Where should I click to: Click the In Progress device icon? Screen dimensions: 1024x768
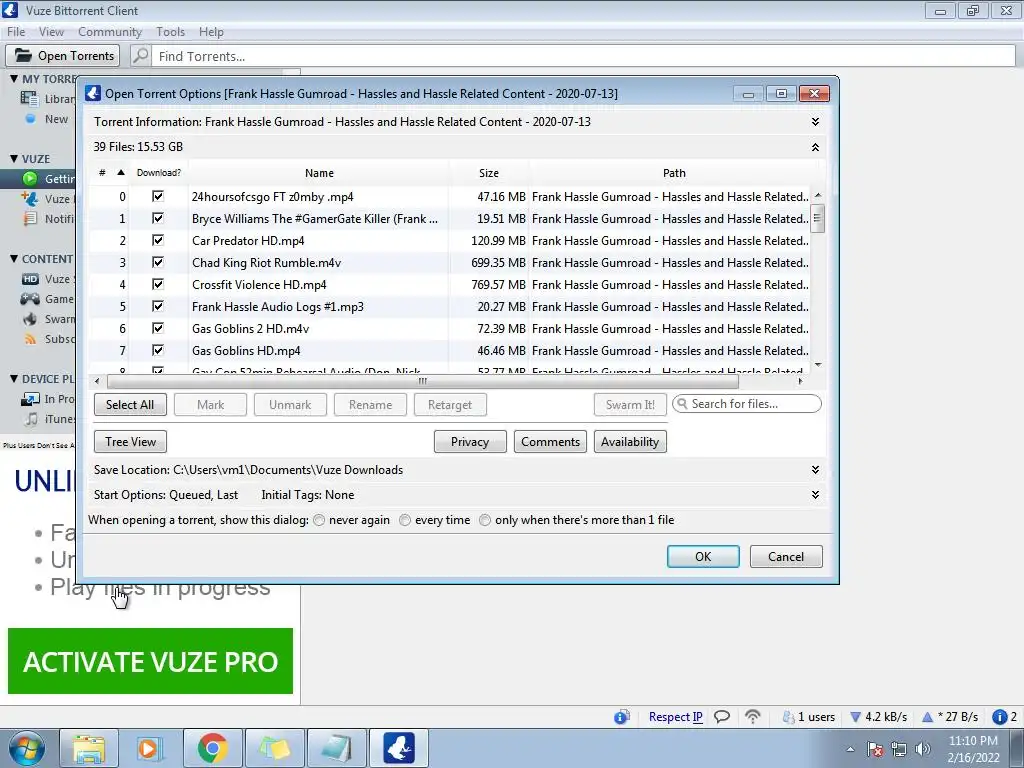click(x=30, y=399)
